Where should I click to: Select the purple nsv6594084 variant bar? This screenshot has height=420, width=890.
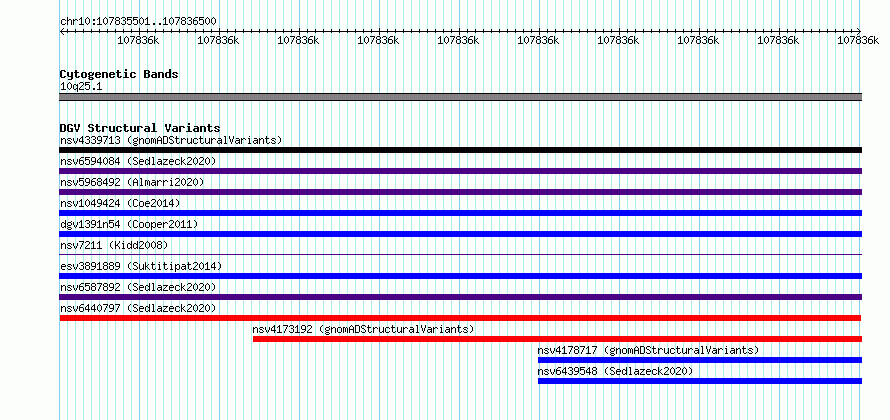460,171
